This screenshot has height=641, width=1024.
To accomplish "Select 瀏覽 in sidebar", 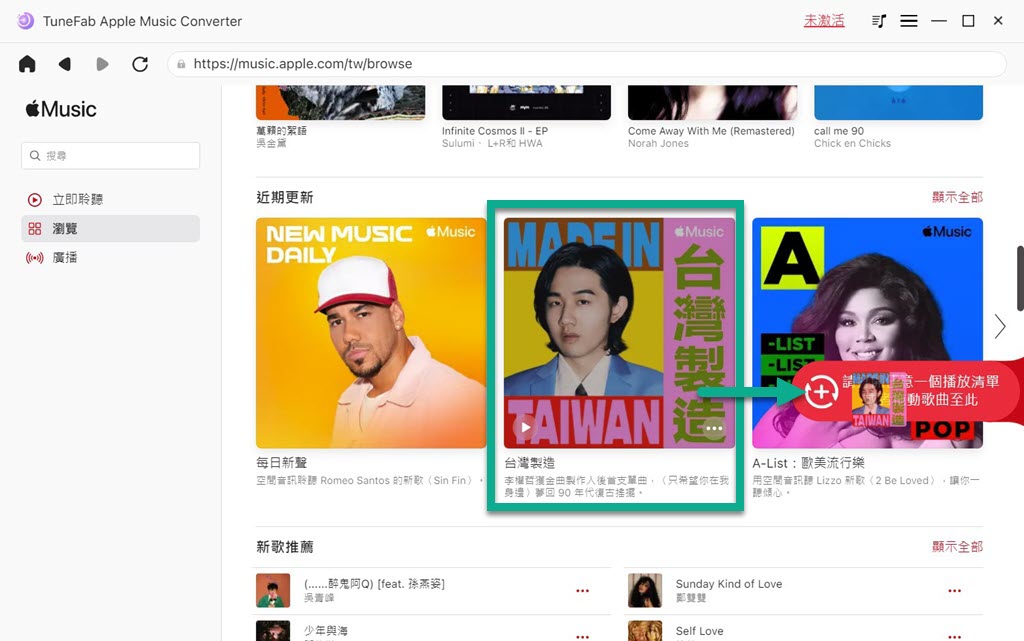I will [x=110, y=228].
